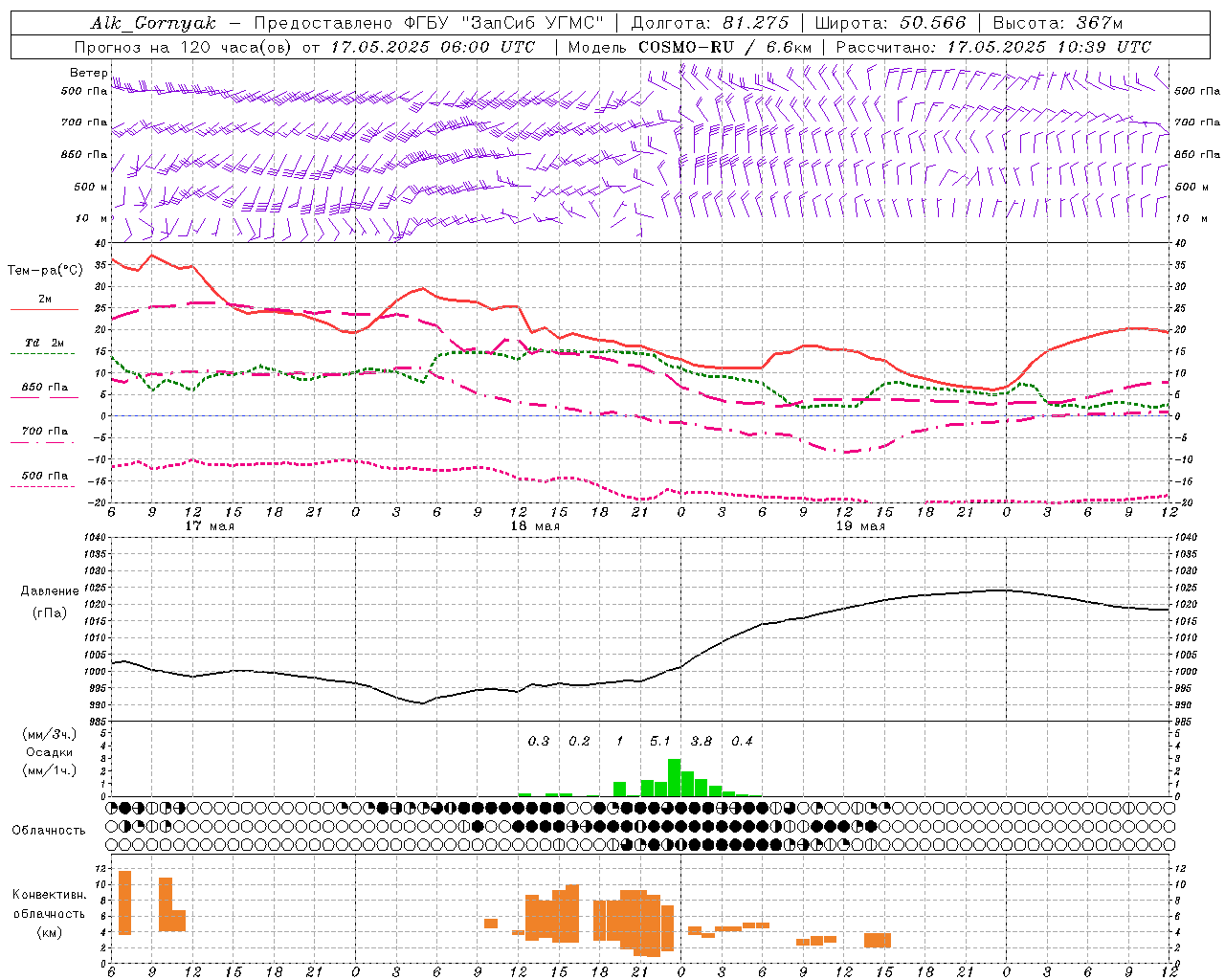Image resolution: width=1225 pixels, height=980 pixels.
Task: Click the red solid 2м legend line
Action: 44,310
